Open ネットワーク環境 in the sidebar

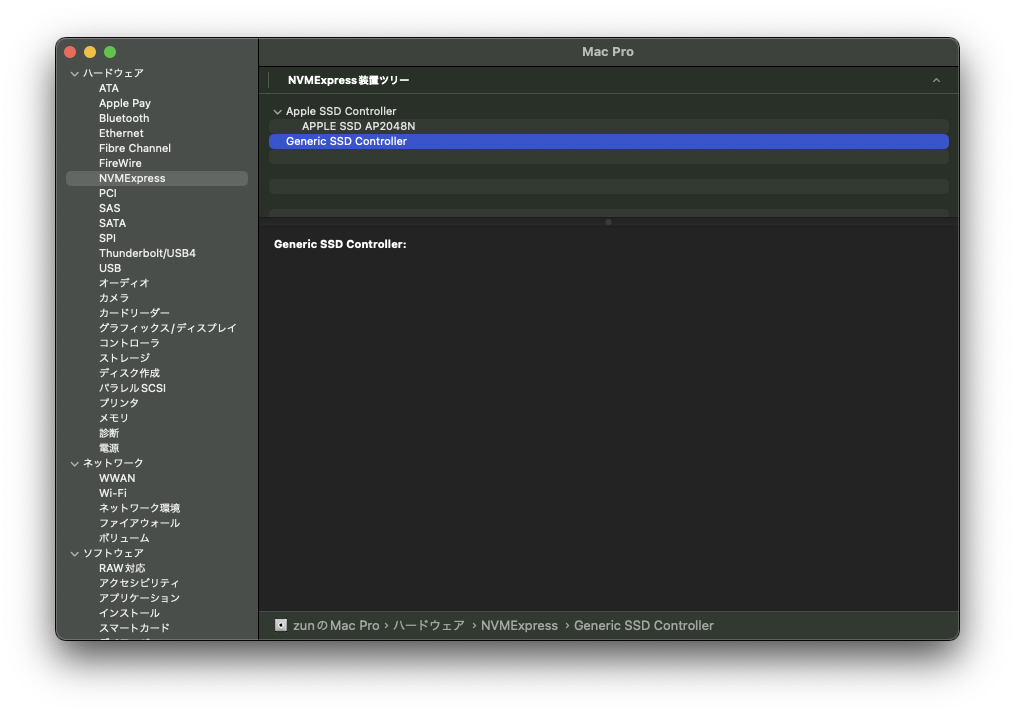(x=139, y=508)
